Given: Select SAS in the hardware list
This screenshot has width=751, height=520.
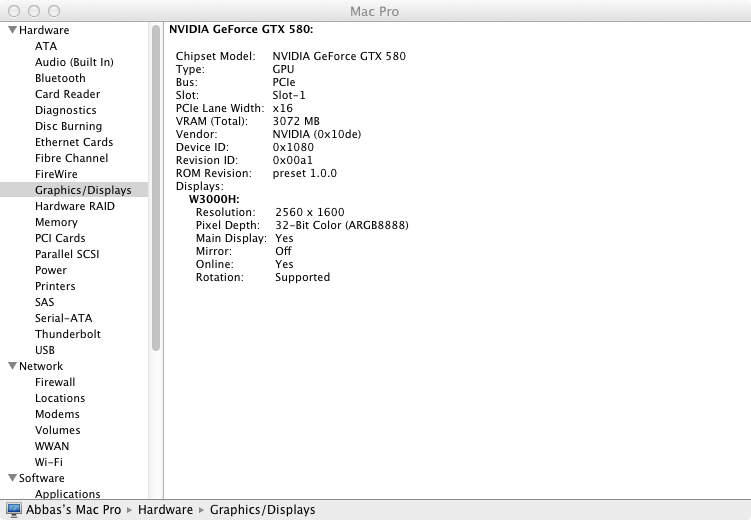Looking at the screenshot, I should 45,302.
